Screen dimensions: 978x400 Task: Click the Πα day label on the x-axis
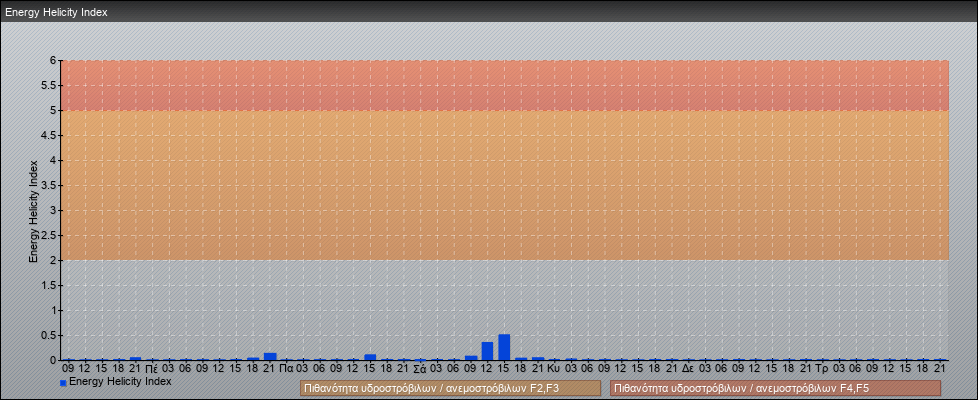click(286, 368)
